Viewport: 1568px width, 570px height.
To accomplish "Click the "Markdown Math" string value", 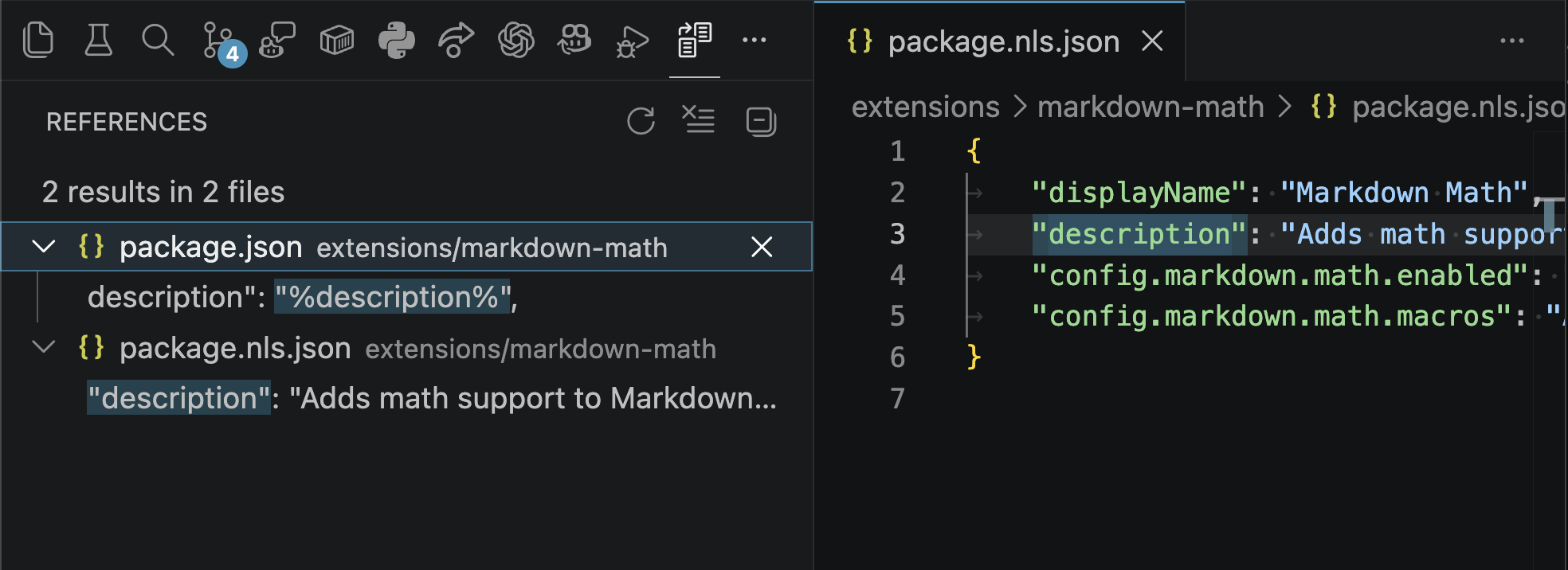I will pyautogui.click(x=1404, y=193).
